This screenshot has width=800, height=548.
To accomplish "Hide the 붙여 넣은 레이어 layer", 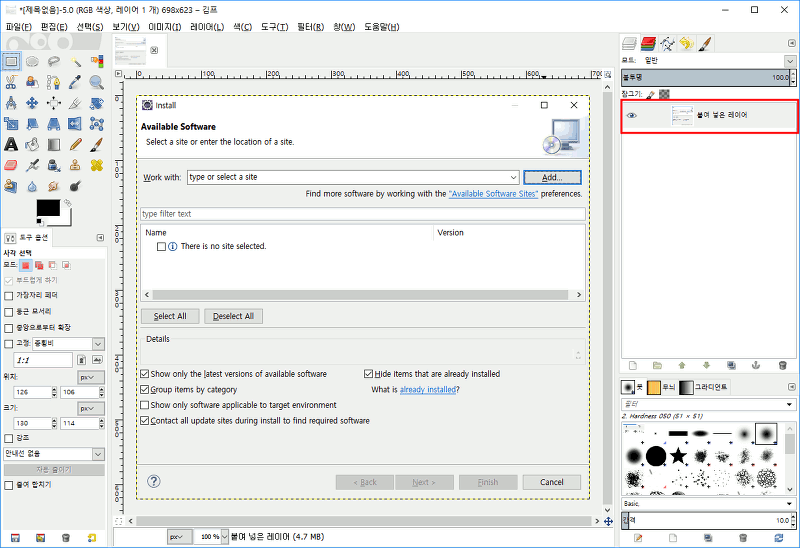I will pyautogui.click(x=631, y=116).
